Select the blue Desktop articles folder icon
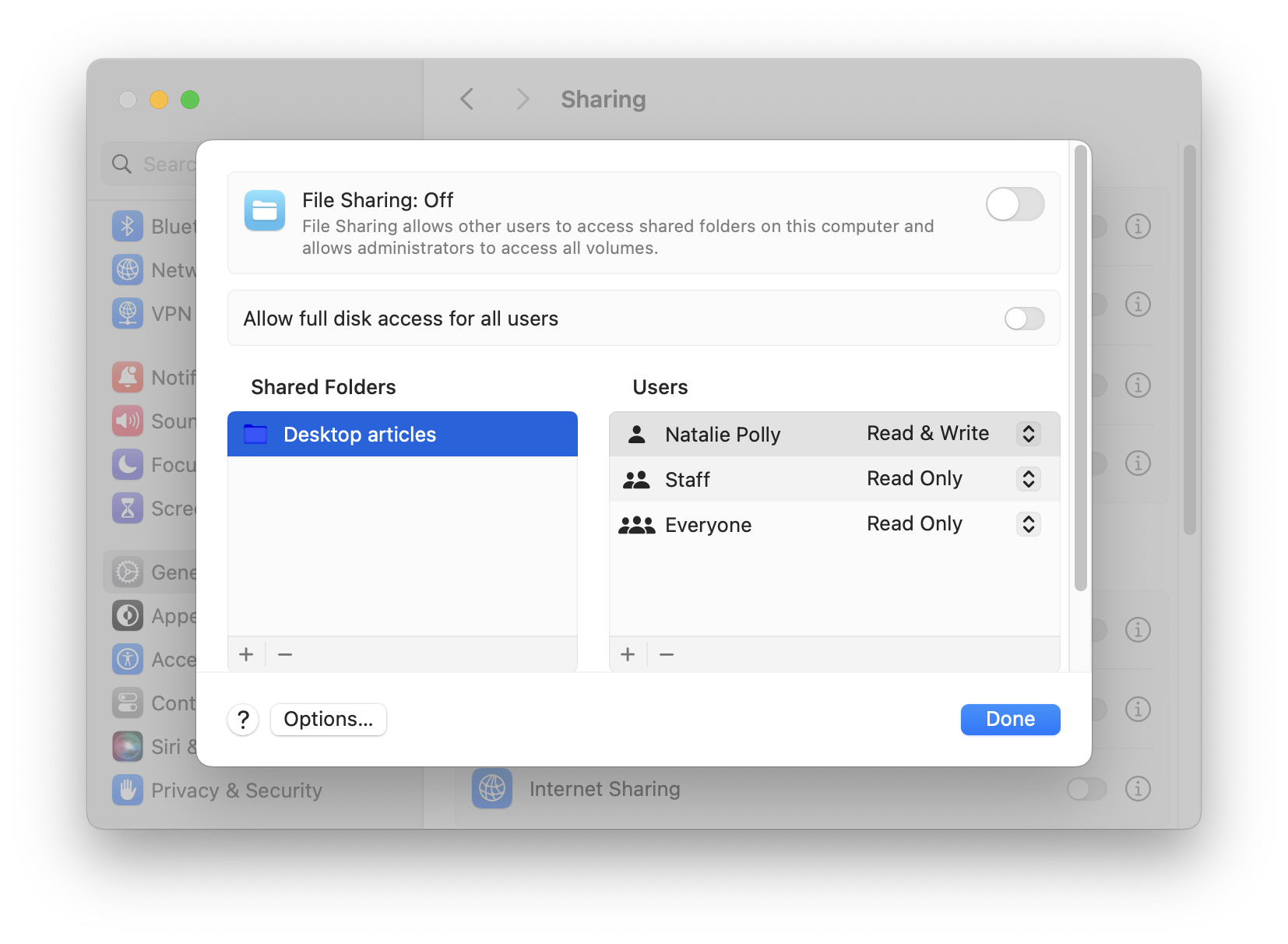The width and height of the screenshot is (1288, 944). 257,434
